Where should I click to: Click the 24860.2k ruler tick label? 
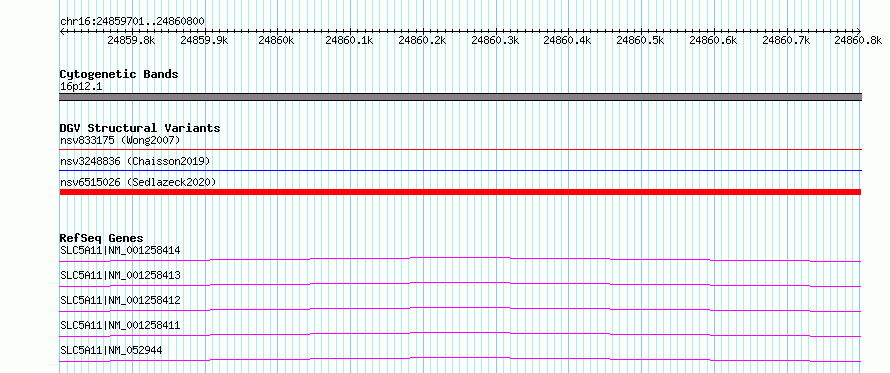pyautogui.click(x=422, y=40)
